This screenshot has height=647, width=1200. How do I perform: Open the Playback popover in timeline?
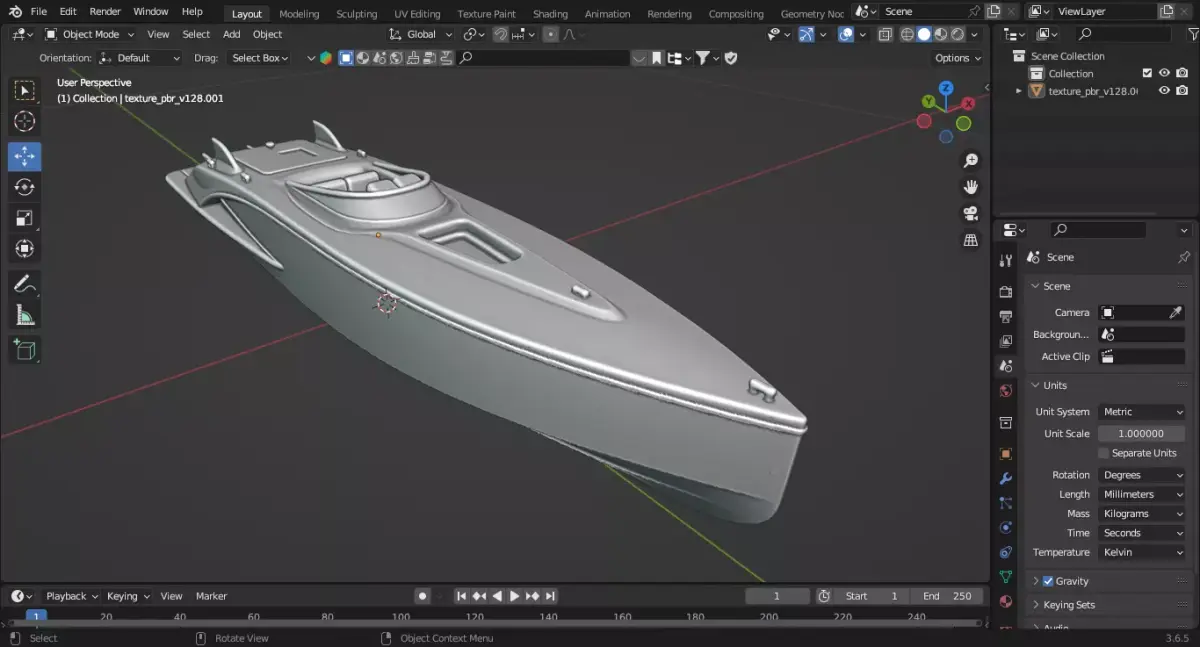(71, 596)
